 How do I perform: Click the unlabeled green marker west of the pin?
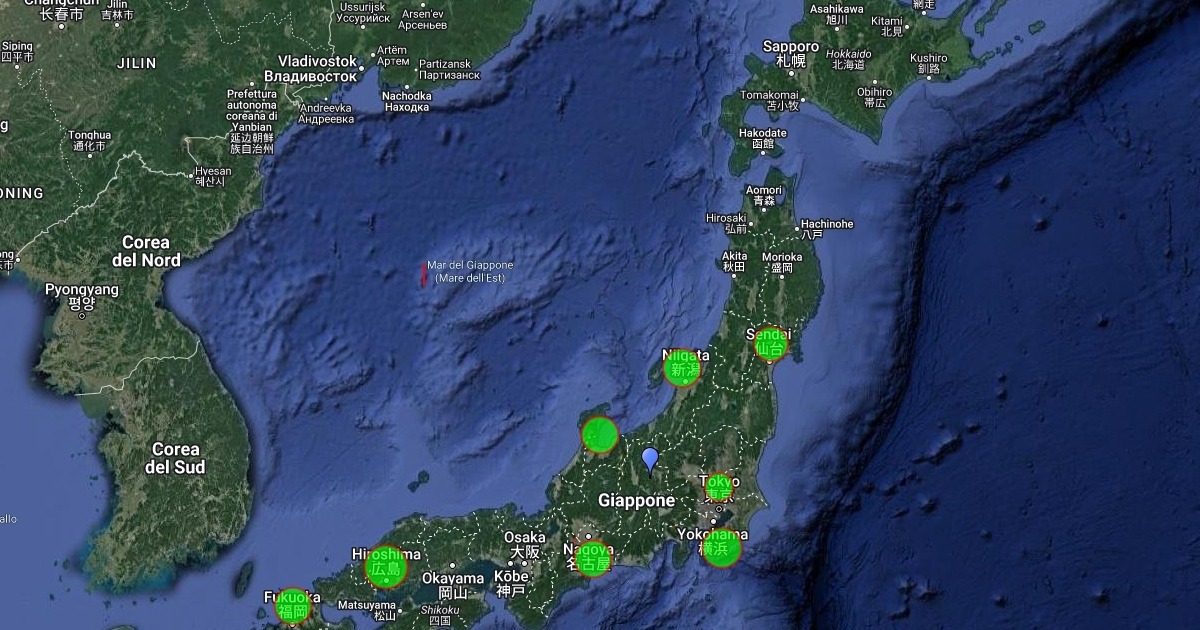pyautogui.click(x=600, y=436)
